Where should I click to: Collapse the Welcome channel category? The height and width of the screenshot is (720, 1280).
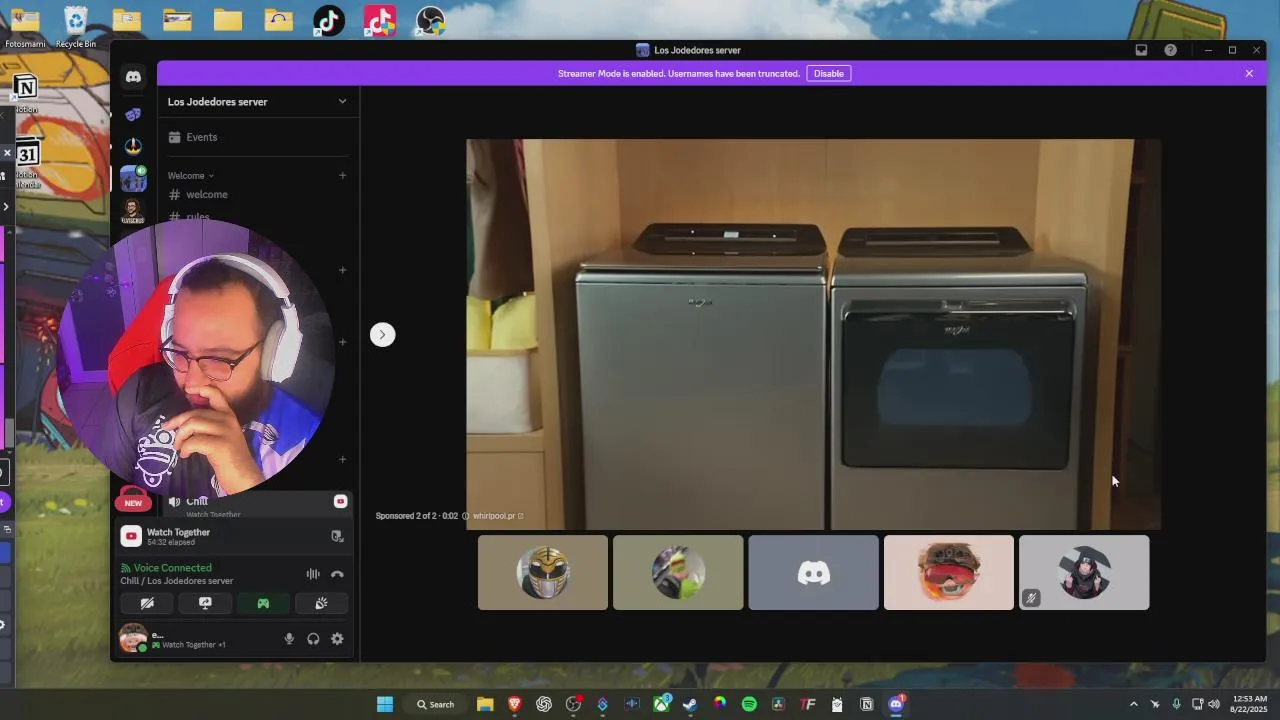click(x=190, y=175)
